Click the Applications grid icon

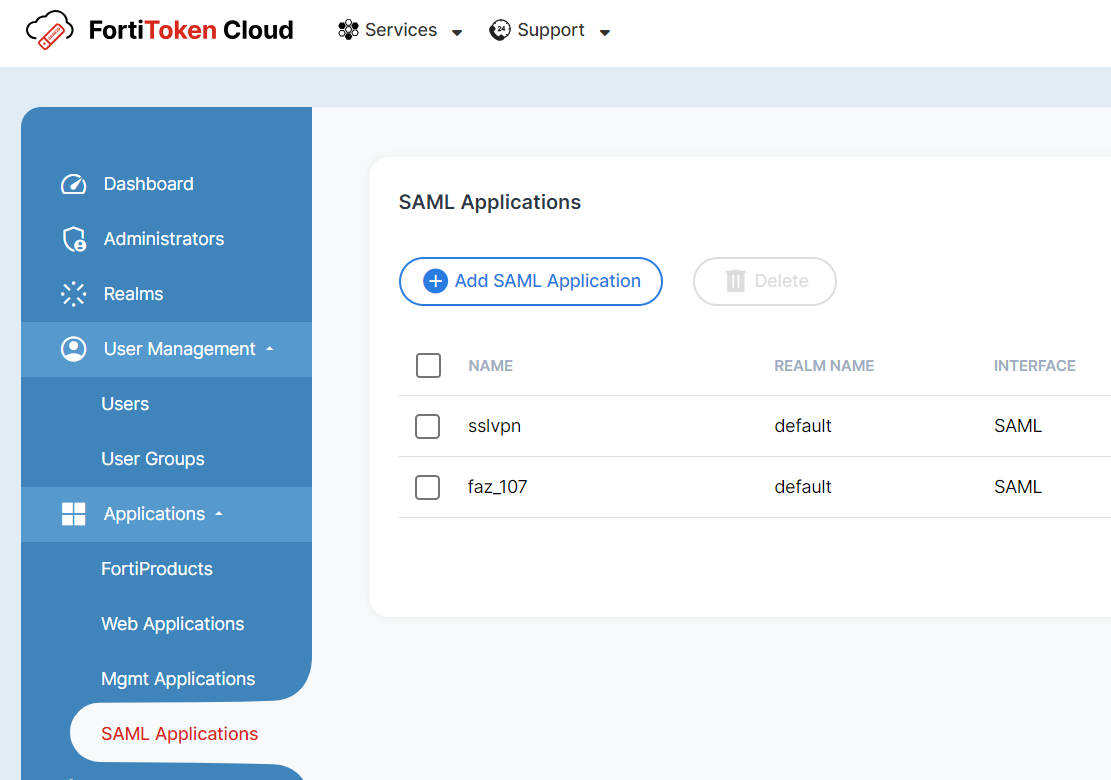(x=73, y=514)
